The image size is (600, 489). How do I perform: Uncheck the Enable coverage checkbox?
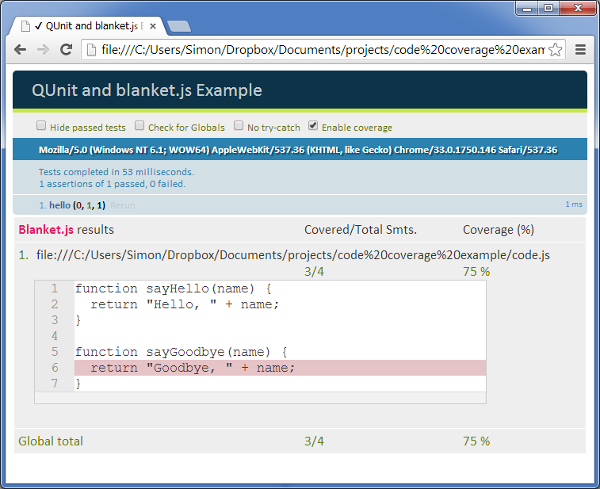pos(313,126)
